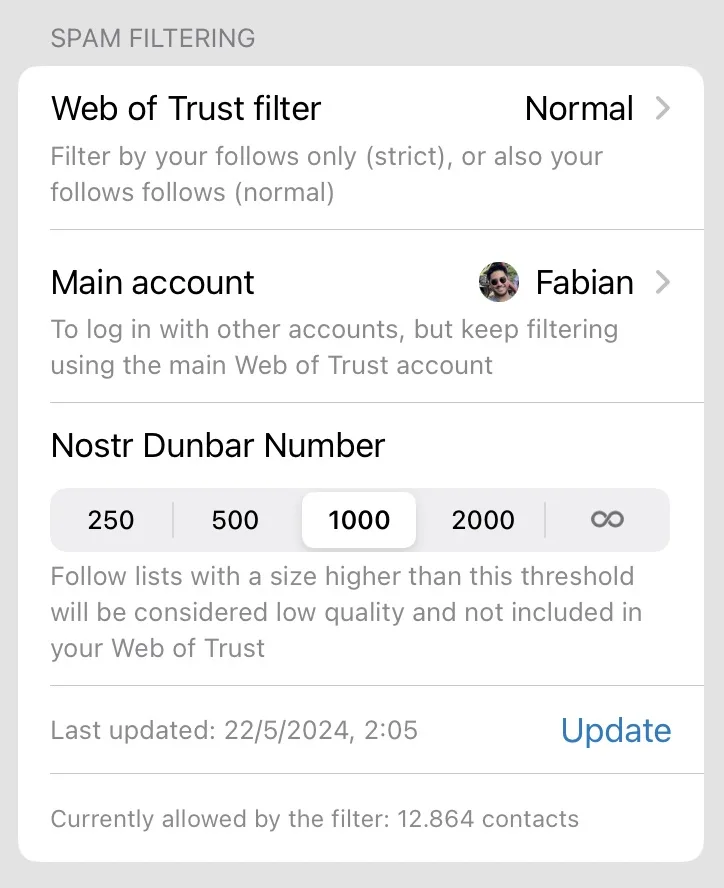Viewport: 724px width, 888px height.
Task: Tap the Fabian account name
Action: [x=584, y=283]
